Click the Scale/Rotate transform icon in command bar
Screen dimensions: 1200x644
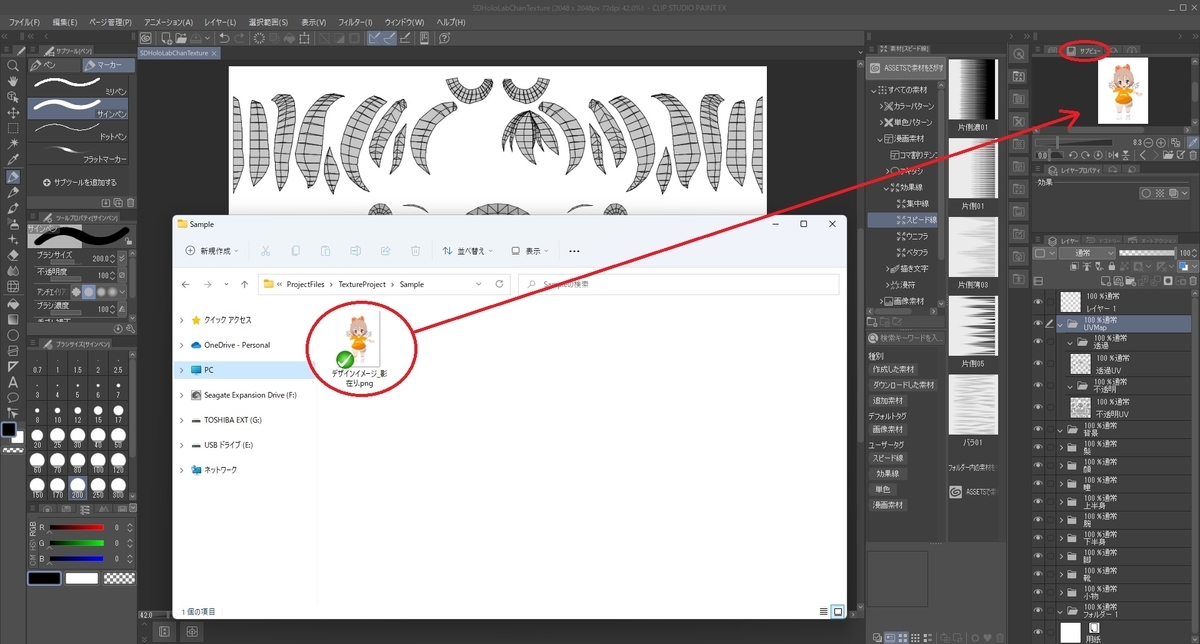[x=304, y=38]
